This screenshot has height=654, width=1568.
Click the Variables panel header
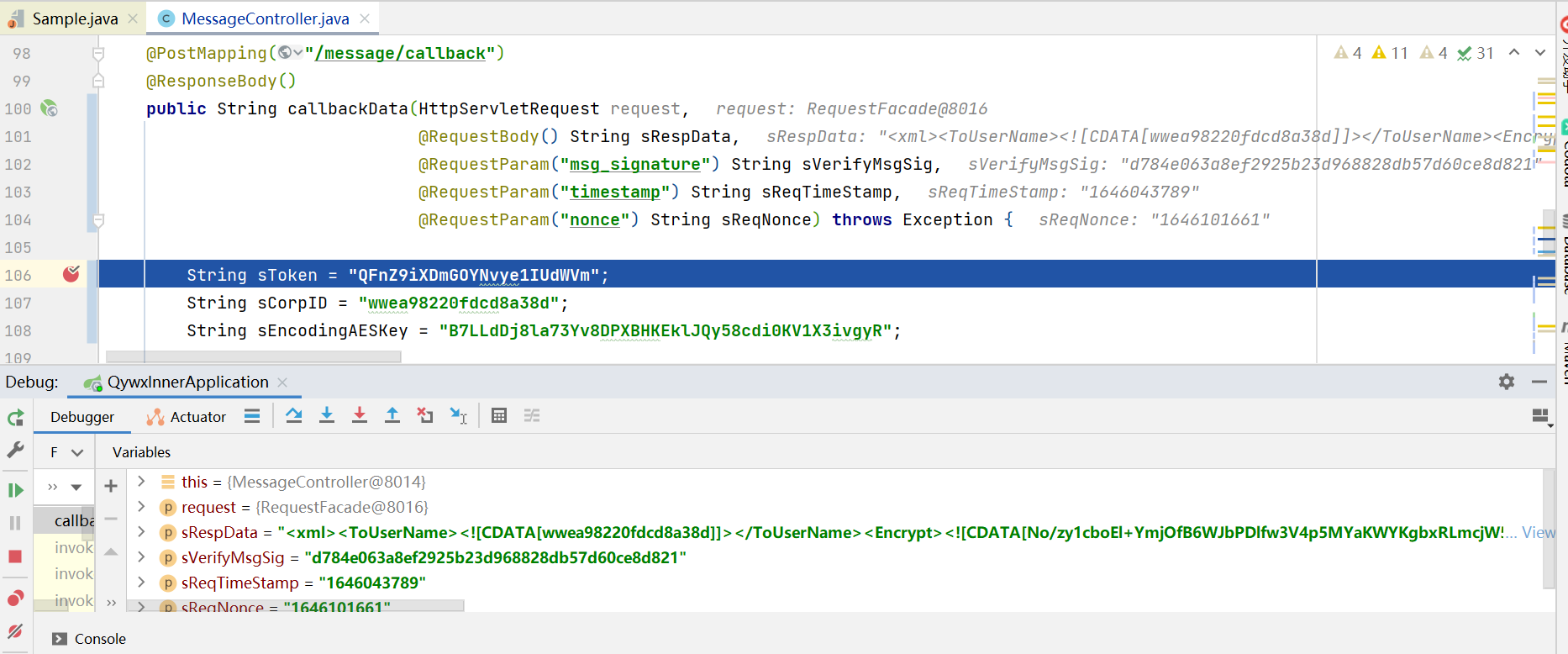point(141,452)
